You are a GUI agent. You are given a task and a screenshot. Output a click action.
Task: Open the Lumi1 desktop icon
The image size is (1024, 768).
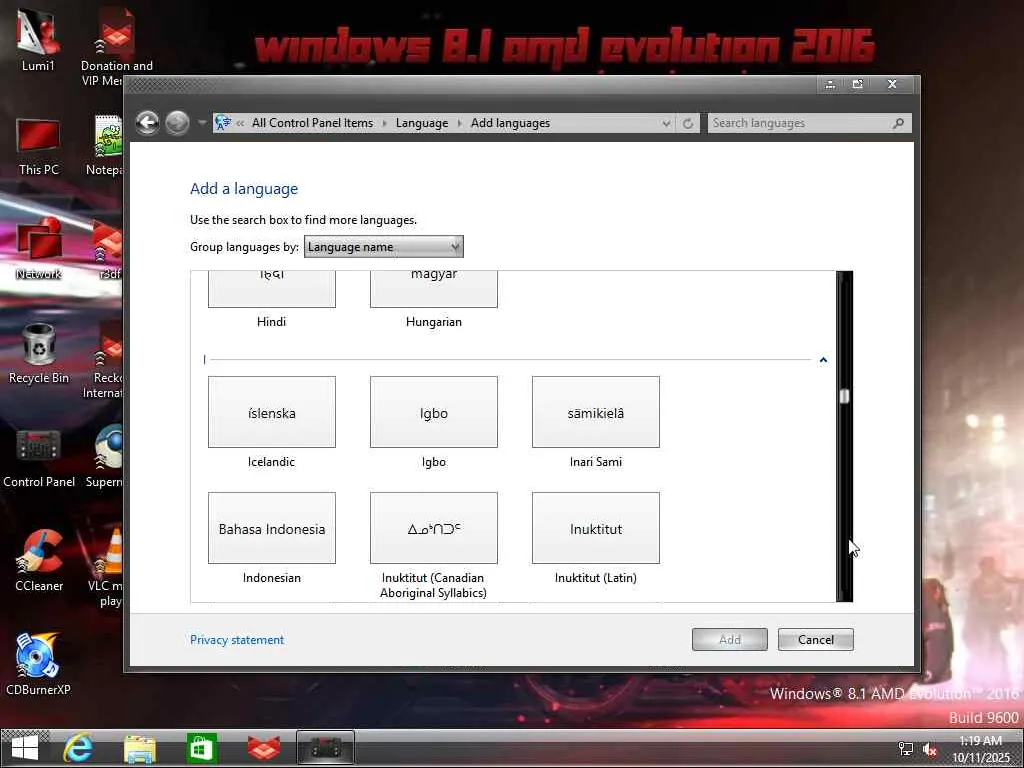click(x=38, y=39)
